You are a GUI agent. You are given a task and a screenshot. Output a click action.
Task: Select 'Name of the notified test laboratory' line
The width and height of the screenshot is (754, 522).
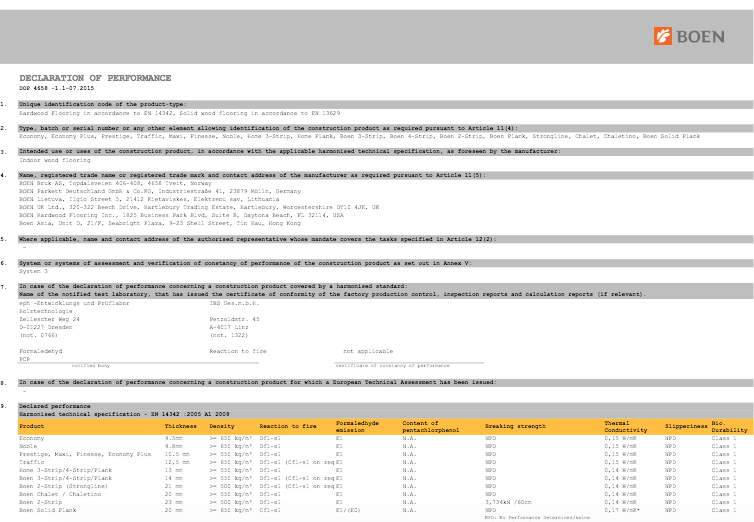(x=333, y=294)
